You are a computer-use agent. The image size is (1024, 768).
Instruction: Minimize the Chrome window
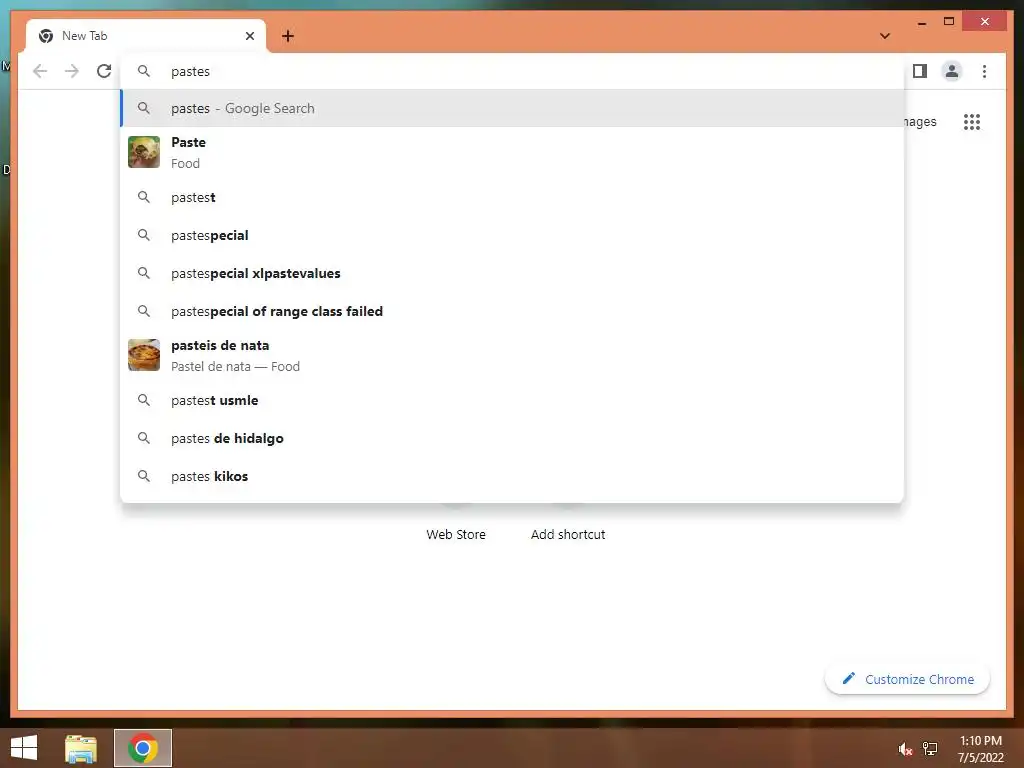coord(921,22)
